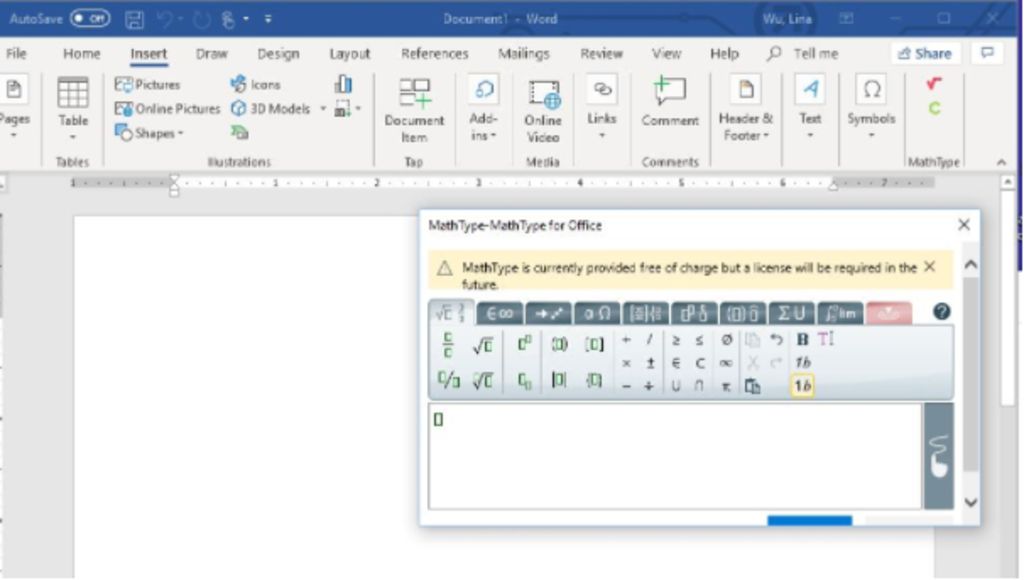Insert the infinity symbol
This screenshot has height=580, width=1024.
[726, 363]
